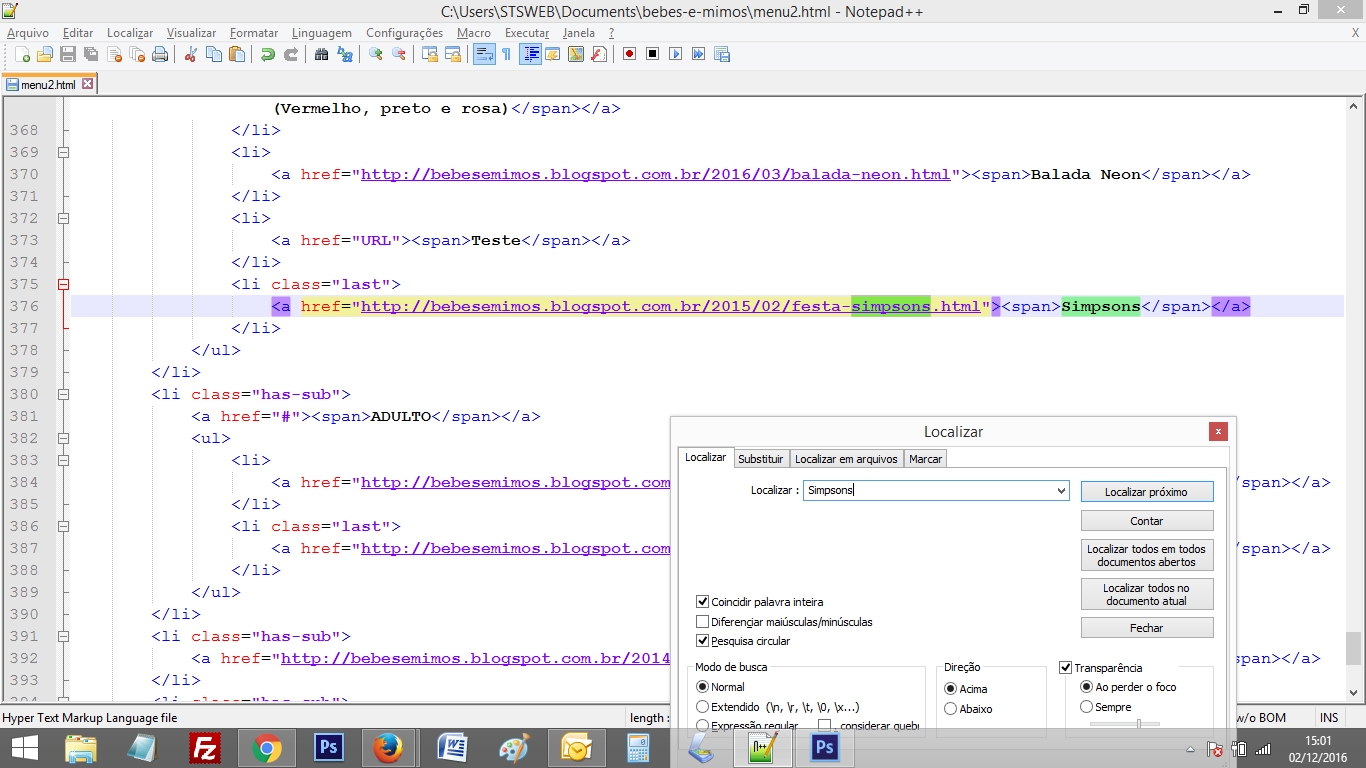Screen dimensions: 1366x768
Task: Switch to Localizar em arquivos tab
Action: (846, 459)
